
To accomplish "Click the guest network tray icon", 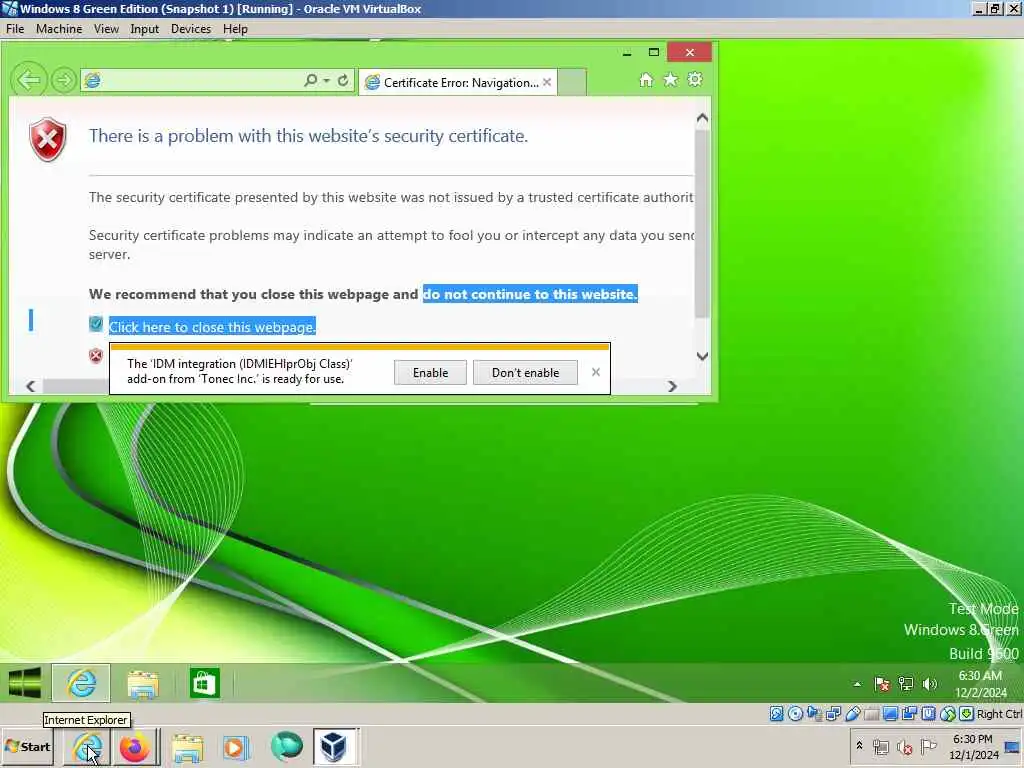I will (906, 684).
